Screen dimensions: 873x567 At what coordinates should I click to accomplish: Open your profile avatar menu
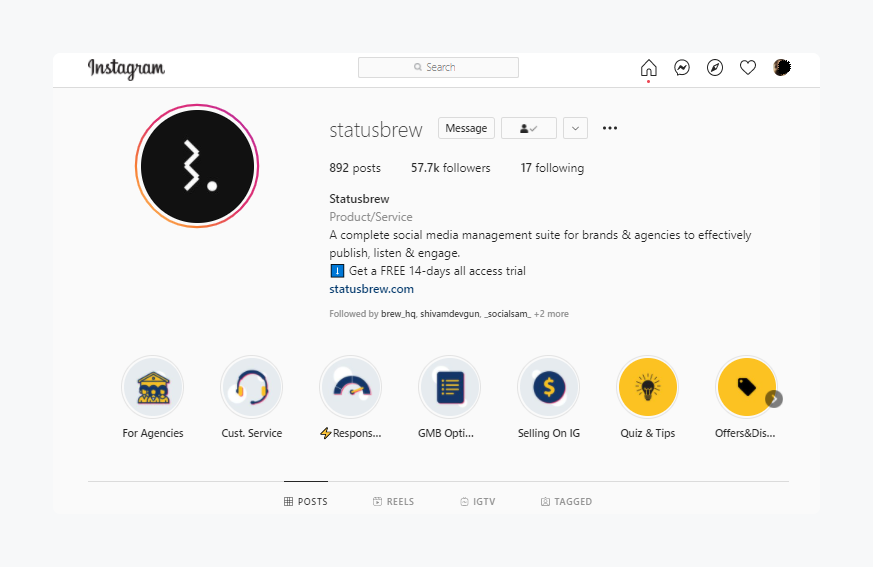[x=782, y=68]
